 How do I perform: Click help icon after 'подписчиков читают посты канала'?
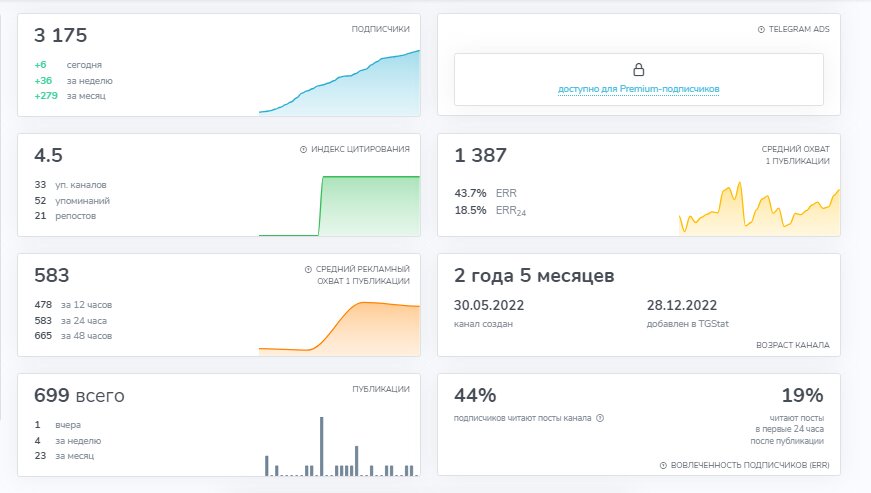point(600,419)
